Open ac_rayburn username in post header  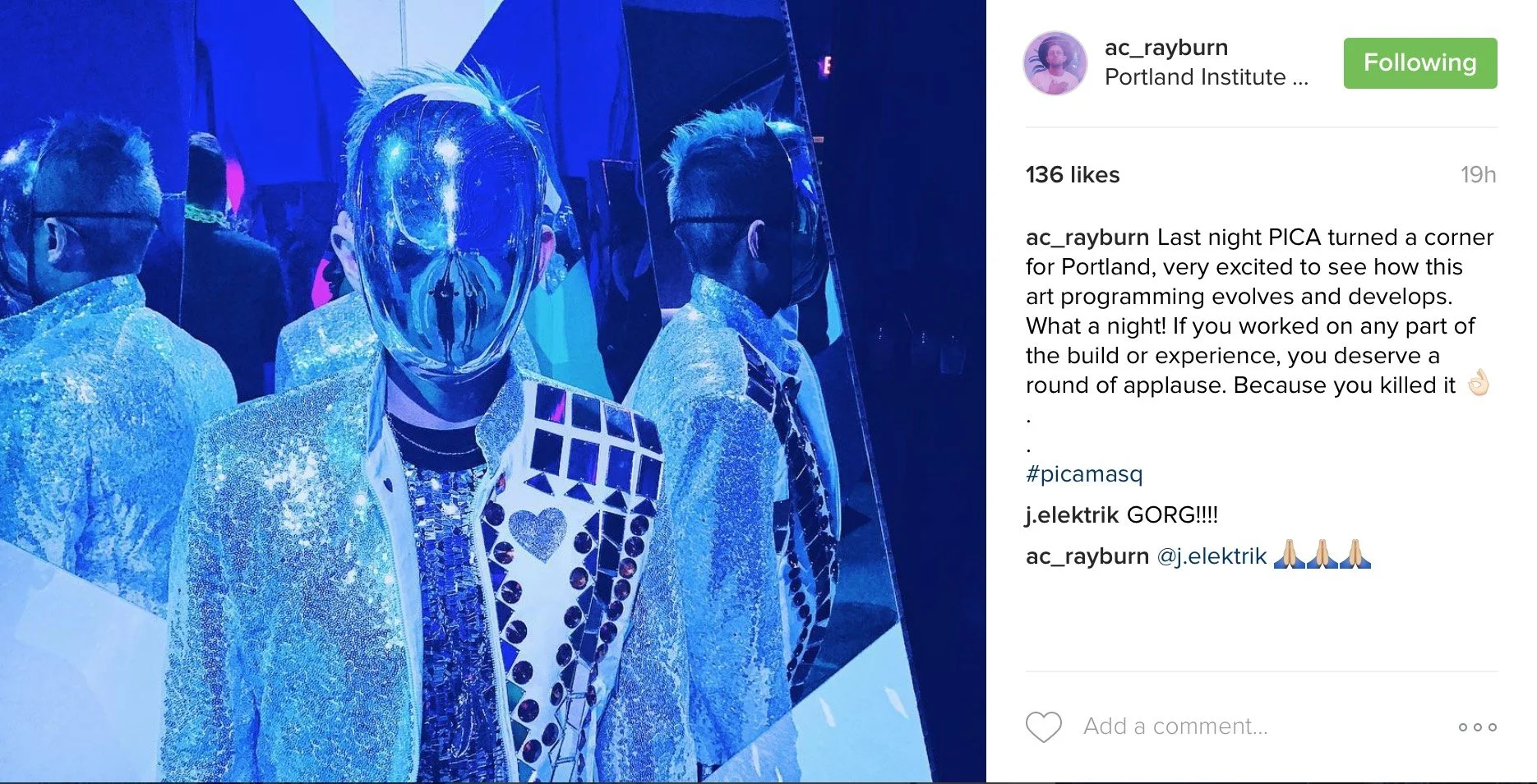point(1166,48)
